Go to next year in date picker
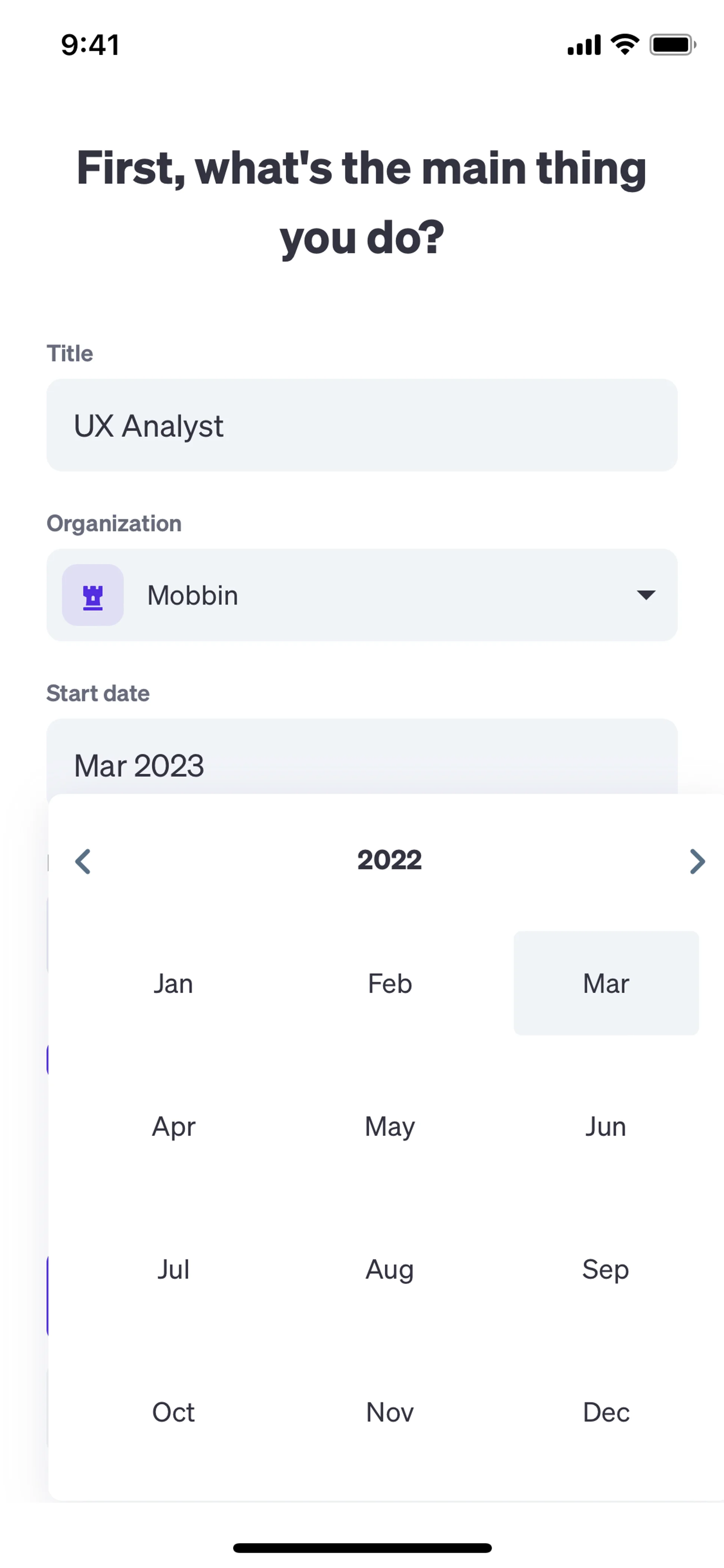This screenshot has height=1568, width=724. pos(697,861)
